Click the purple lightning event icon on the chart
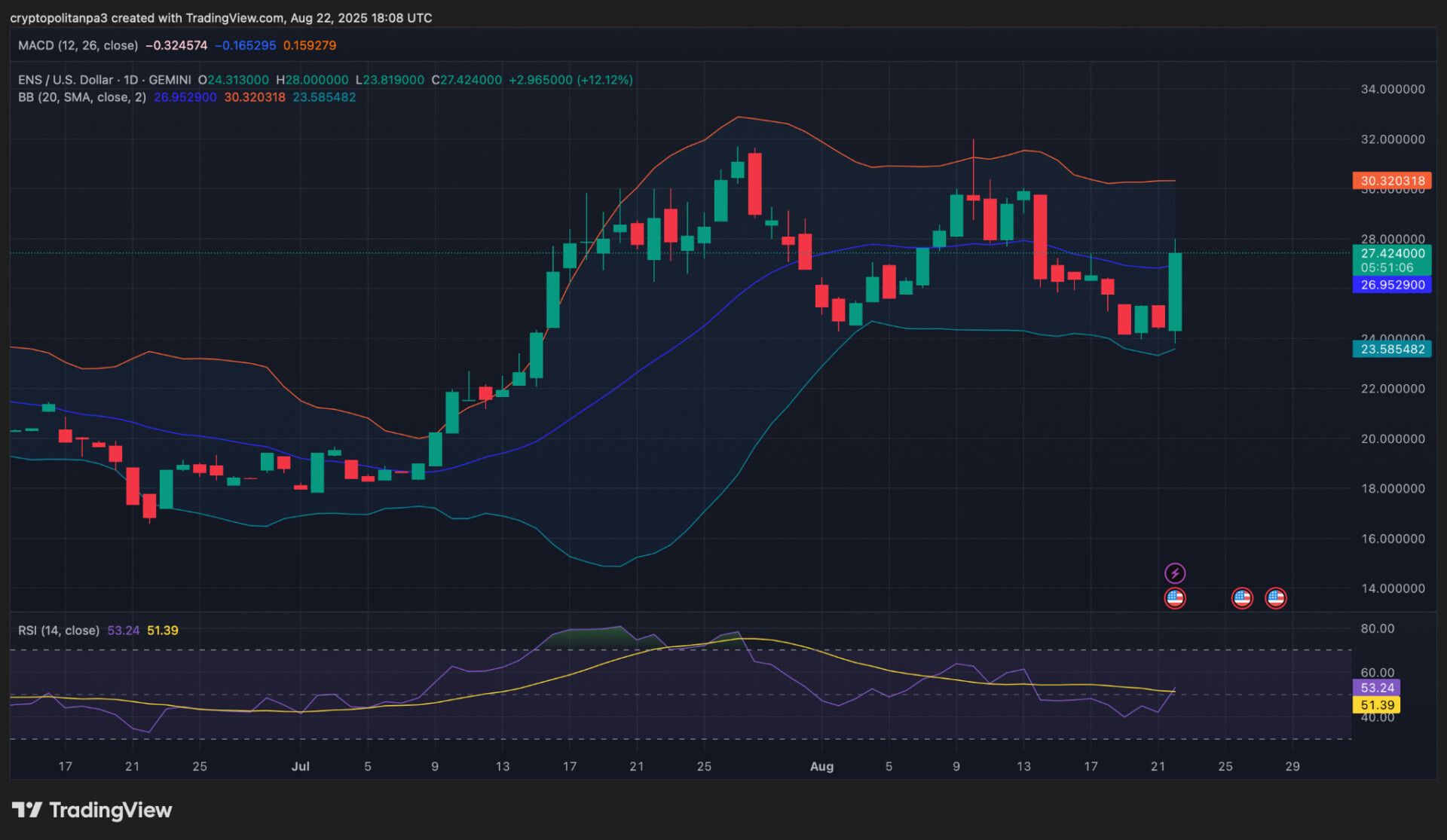Screen dimensions: 1447x840 coord(1174,572)
